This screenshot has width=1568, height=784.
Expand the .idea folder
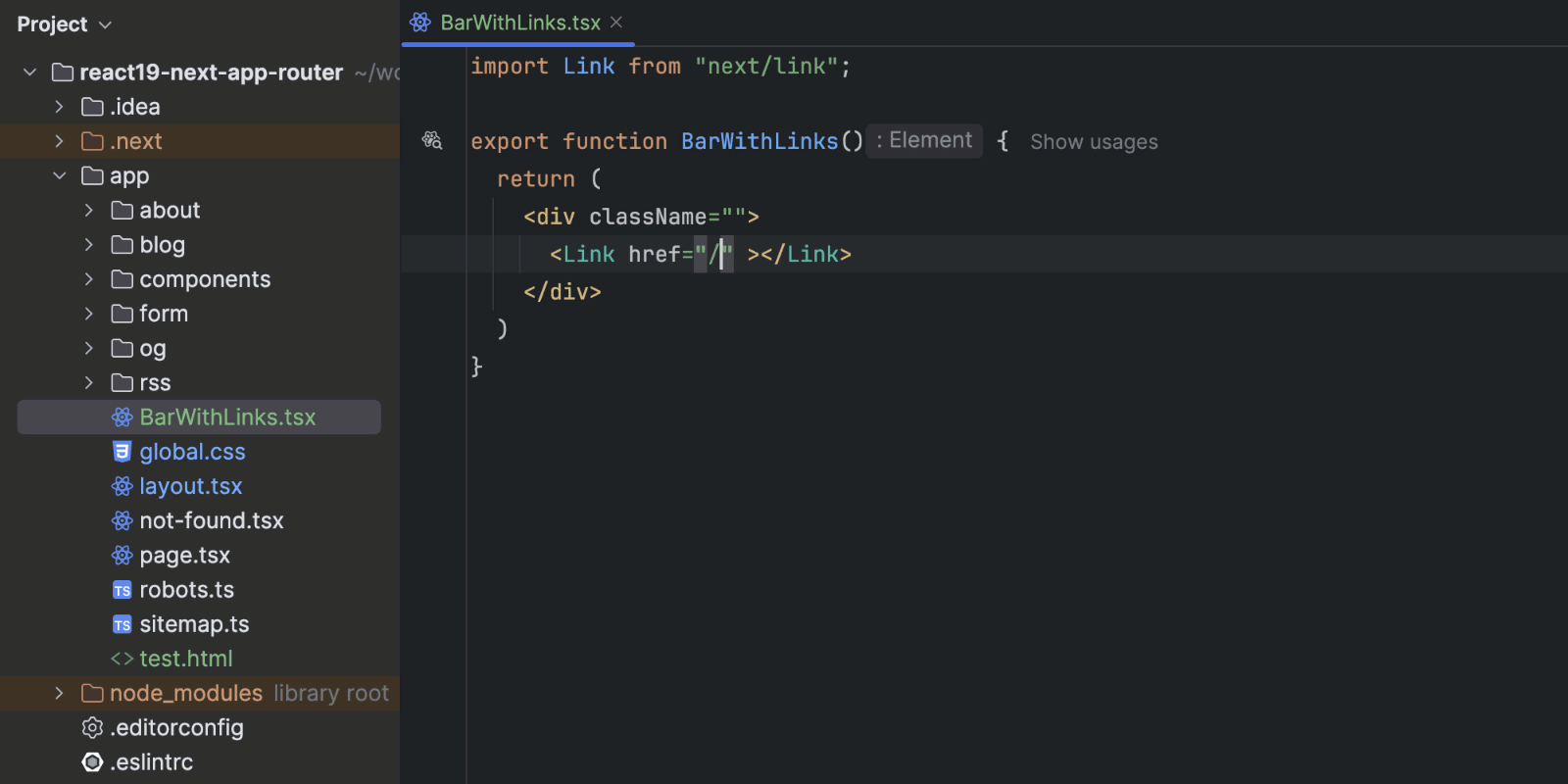[x=59, y=107]
